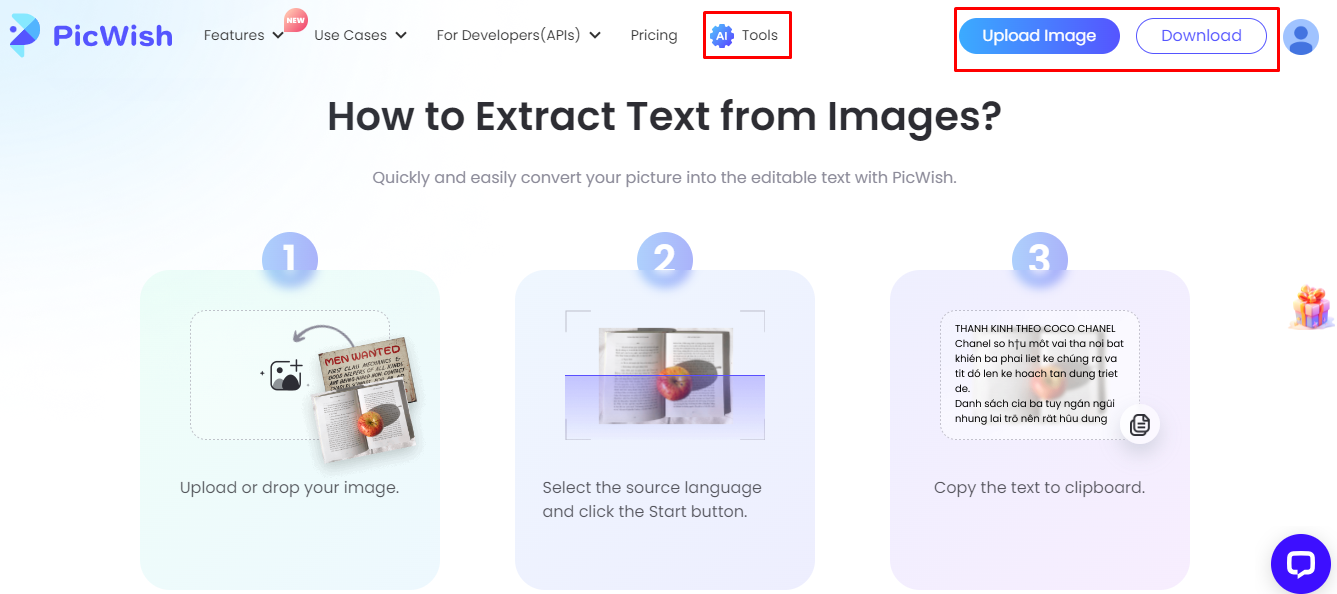
Task: Click the PicWish logo icon
Action: [25, 35]
